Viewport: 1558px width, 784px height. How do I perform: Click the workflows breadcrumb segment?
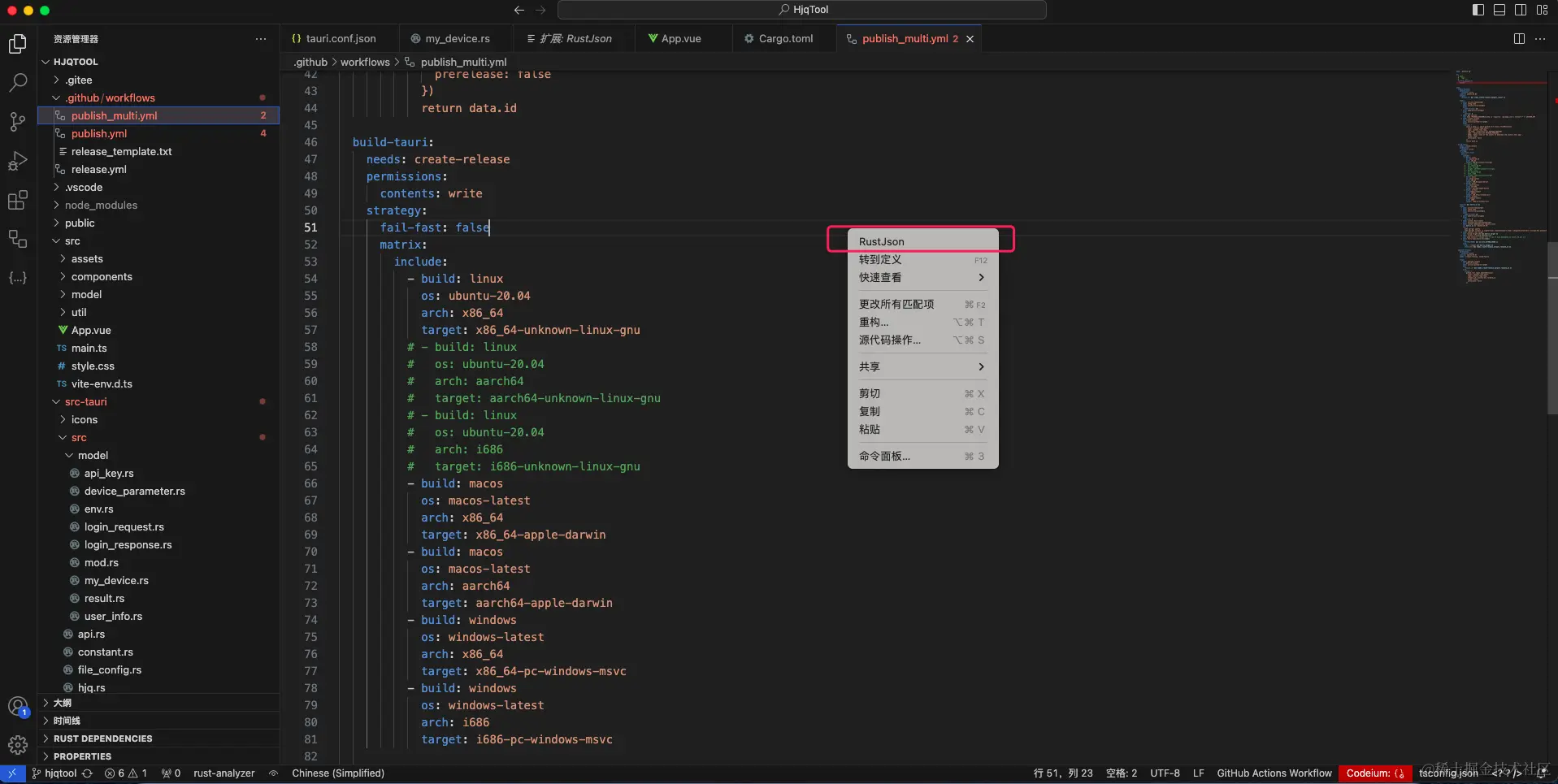[x=365, y=62]
